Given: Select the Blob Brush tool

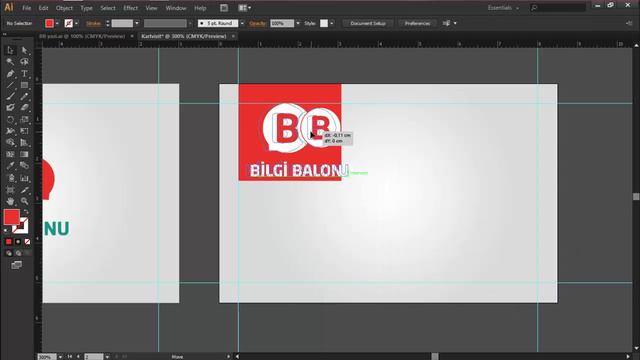Looking at the screenshot, I should tap(10, 108).
